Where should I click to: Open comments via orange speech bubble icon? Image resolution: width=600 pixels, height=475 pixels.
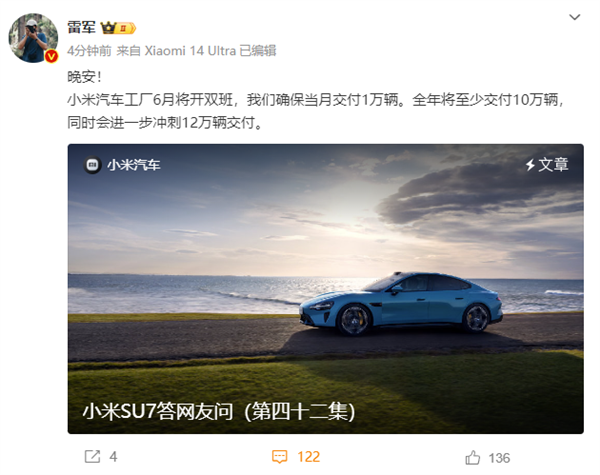[279, 457]
